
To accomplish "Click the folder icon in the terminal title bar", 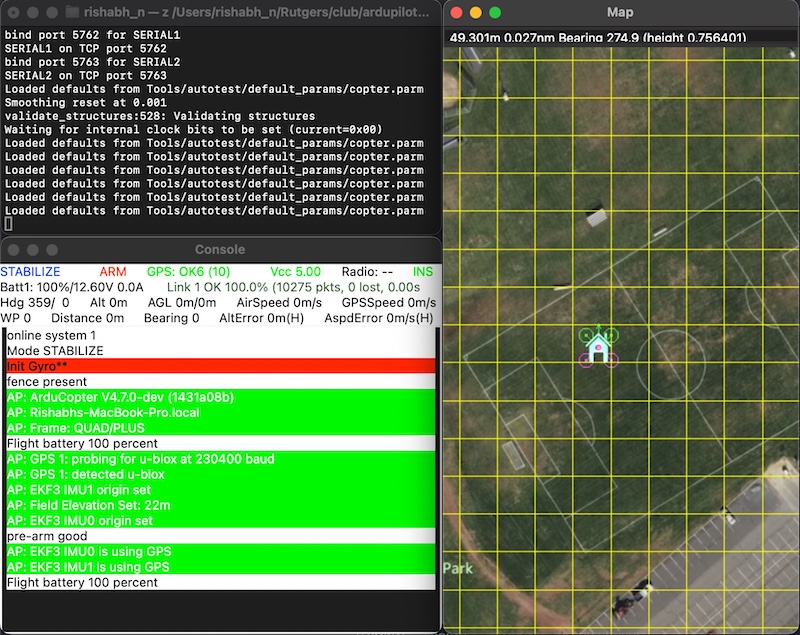I will [72, 13].
